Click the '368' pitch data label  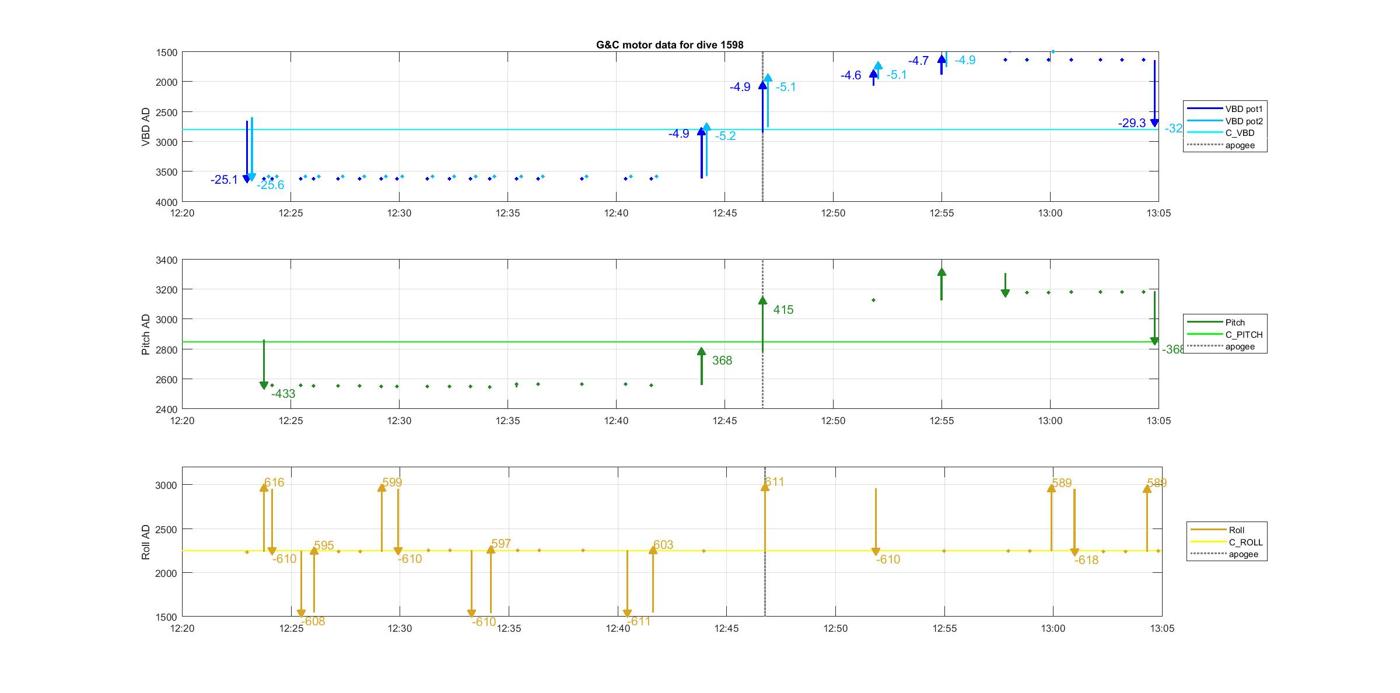tap(722, 361)
